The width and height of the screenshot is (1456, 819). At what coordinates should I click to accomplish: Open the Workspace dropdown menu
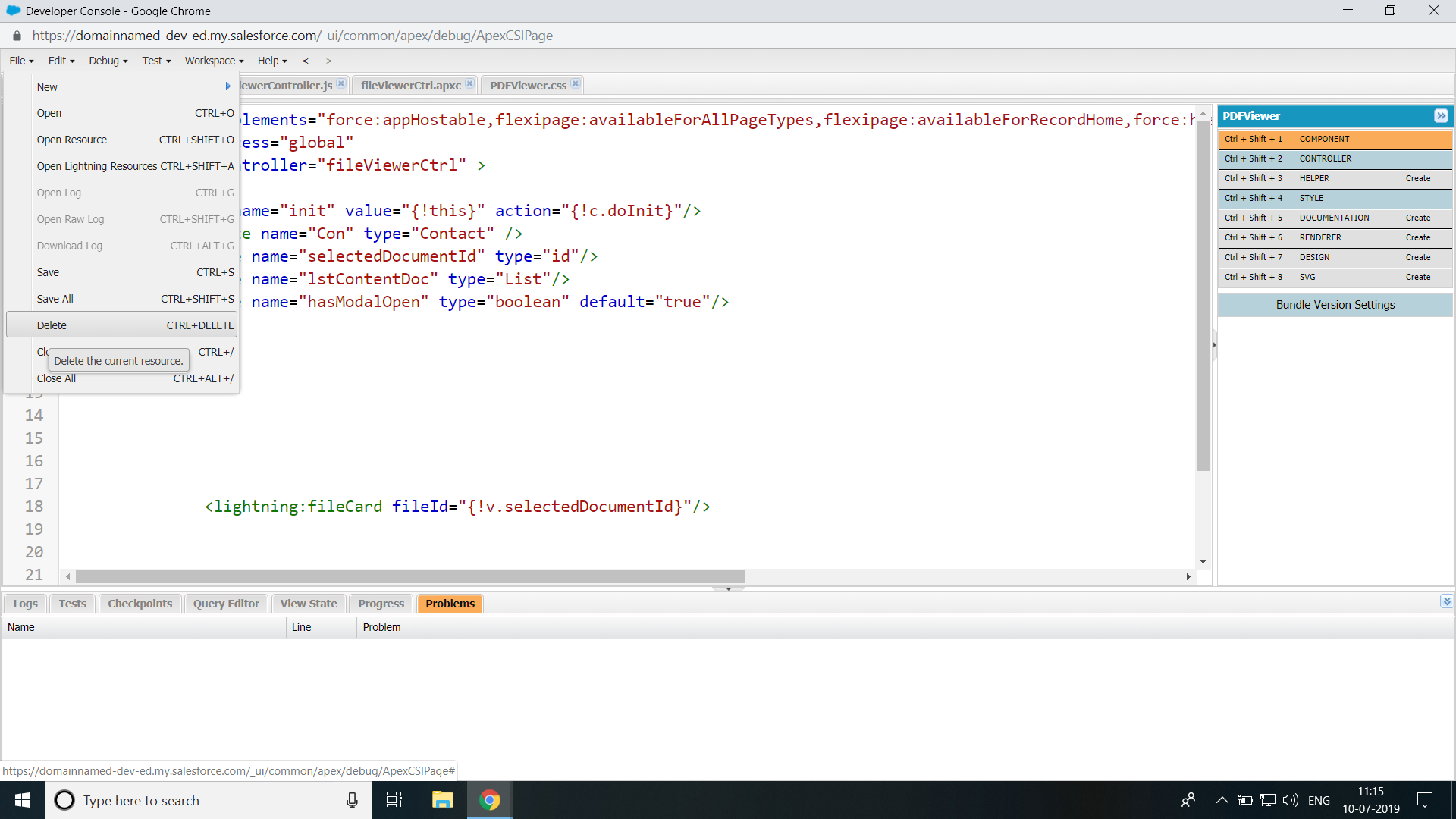(x=214, y=61)
